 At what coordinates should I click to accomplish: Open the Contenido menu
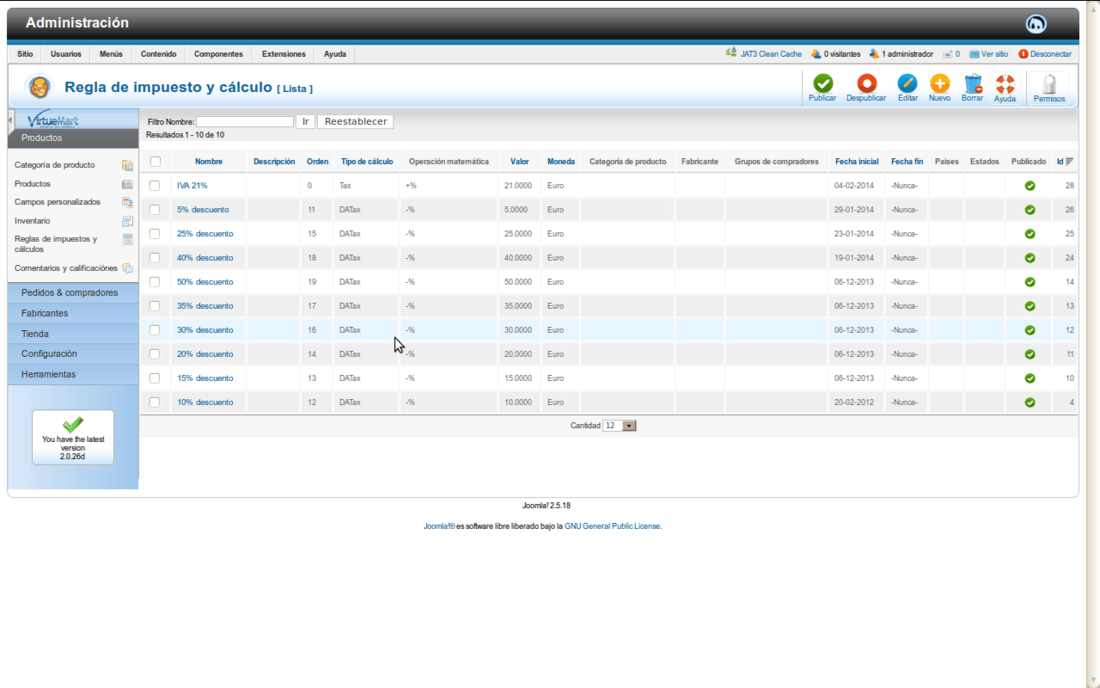[x=159, y=54]
